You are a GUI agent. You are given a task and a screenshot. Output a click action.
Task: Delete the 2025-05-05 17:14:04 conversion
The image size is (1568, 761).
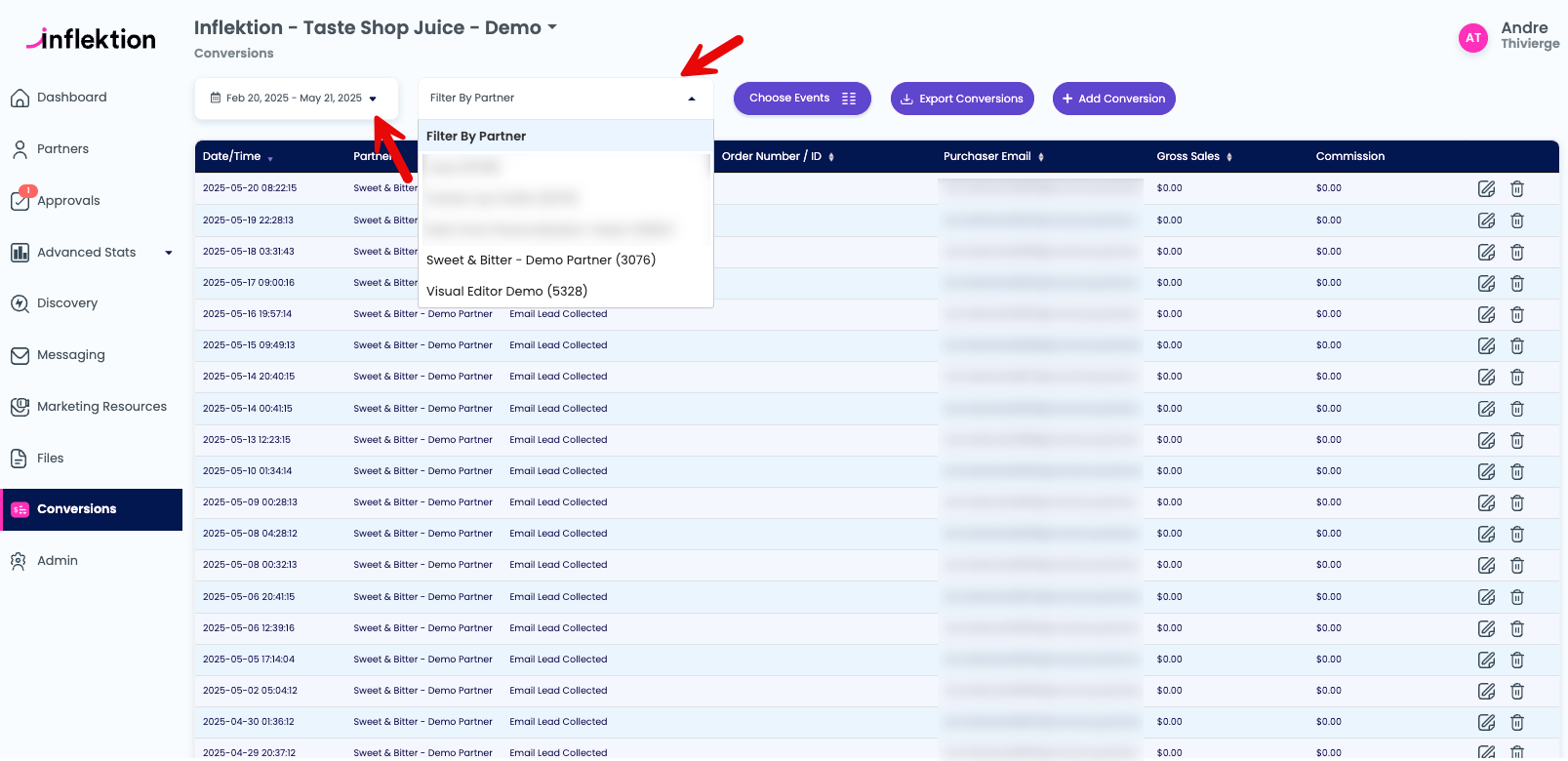click(x=1517, y=660)
